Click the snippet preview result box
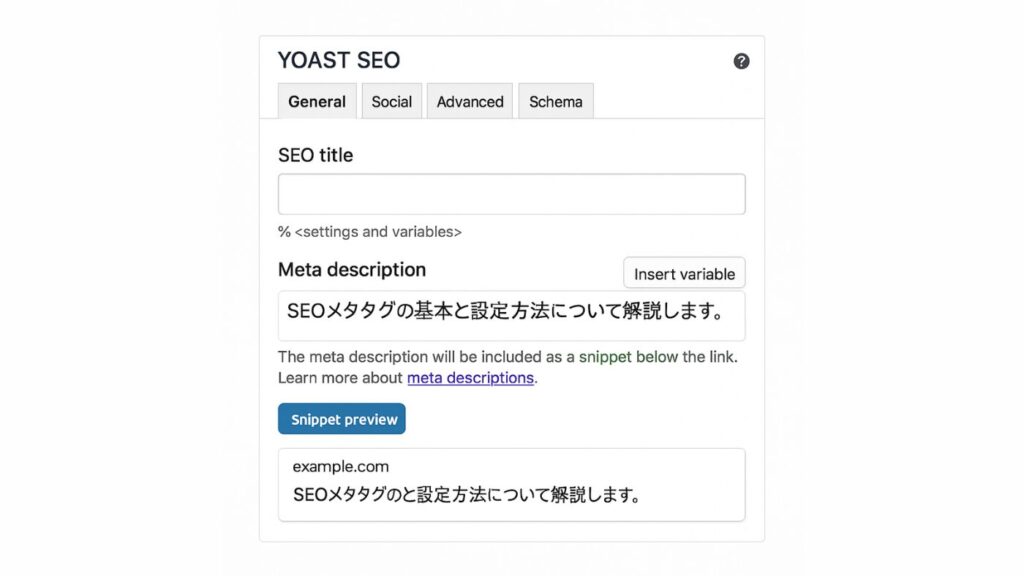The width and height of the screenshot is (1024, 576). tap(511, 483)
